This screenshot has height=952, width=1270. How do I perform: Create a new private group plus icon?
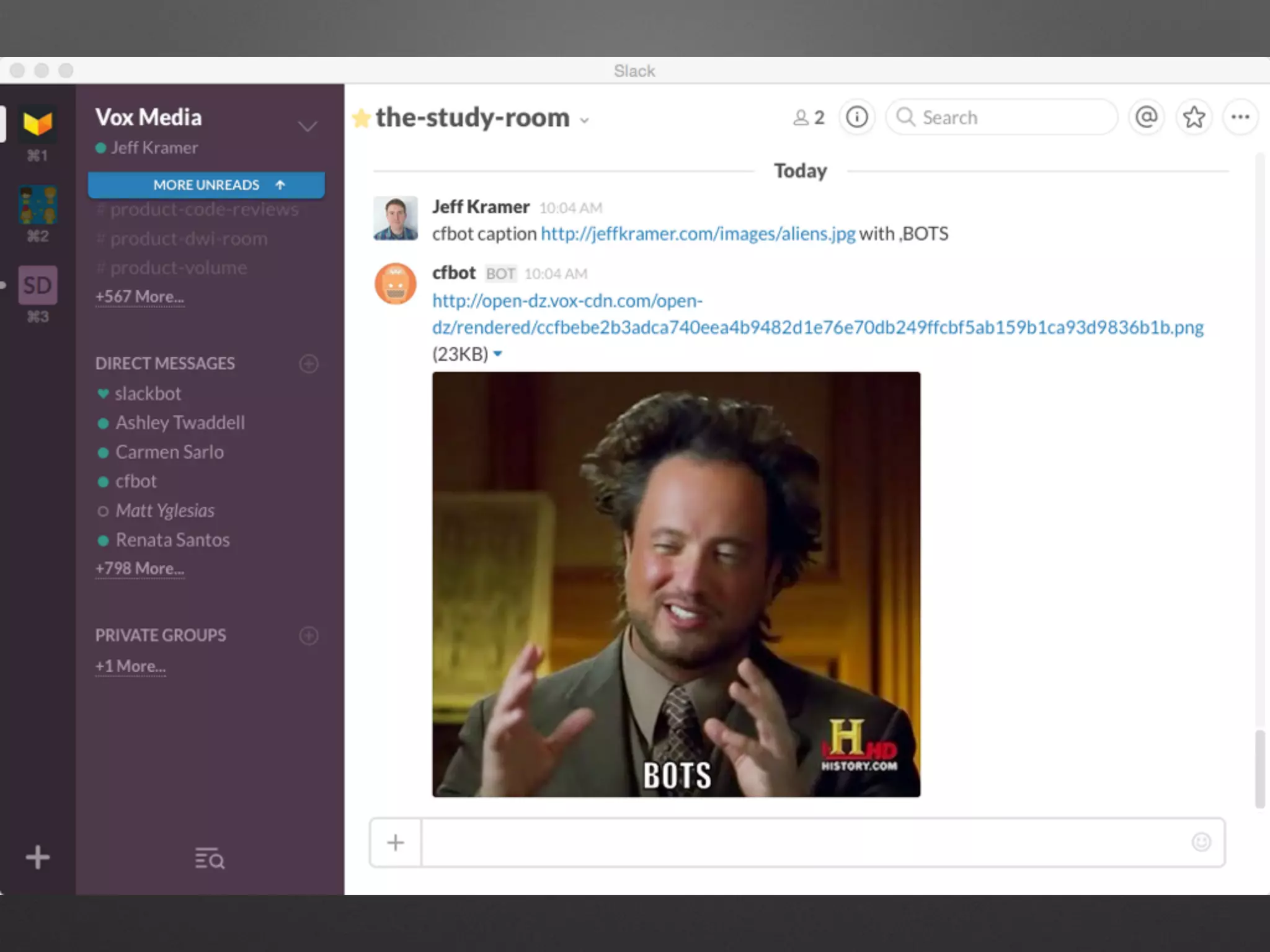click(309, 636)
